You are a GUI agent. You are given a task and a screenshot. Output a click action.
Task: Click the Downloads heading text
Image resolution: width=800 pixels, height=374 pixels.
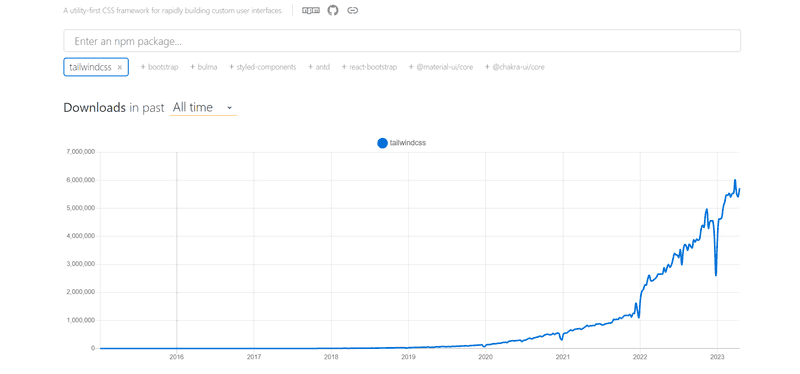click(94, 108)
